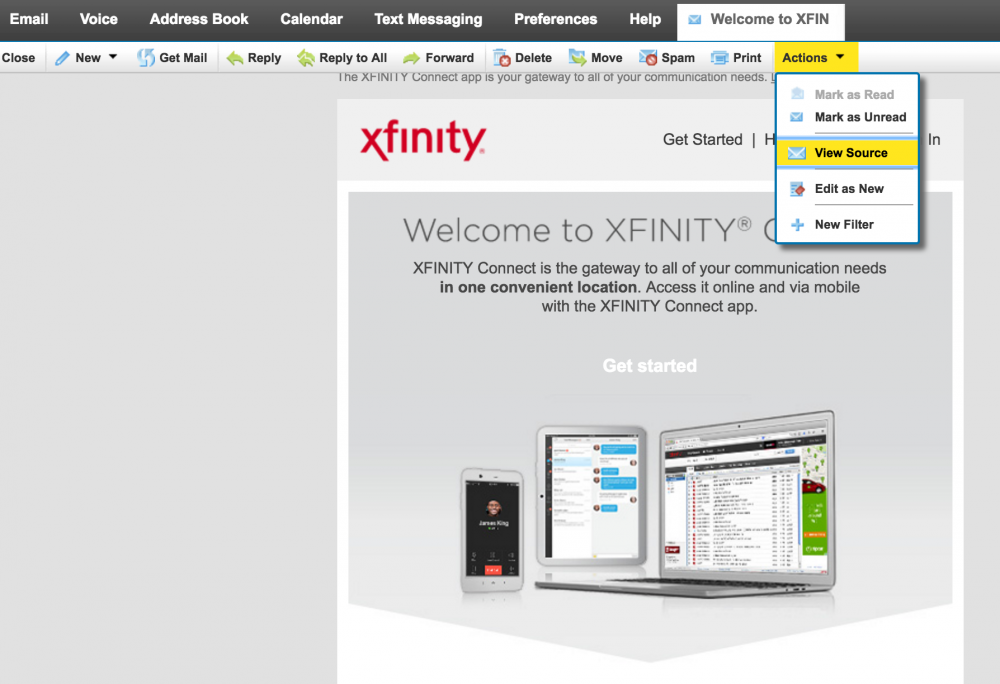Click the pencil icon next to New

pos(62,58)
